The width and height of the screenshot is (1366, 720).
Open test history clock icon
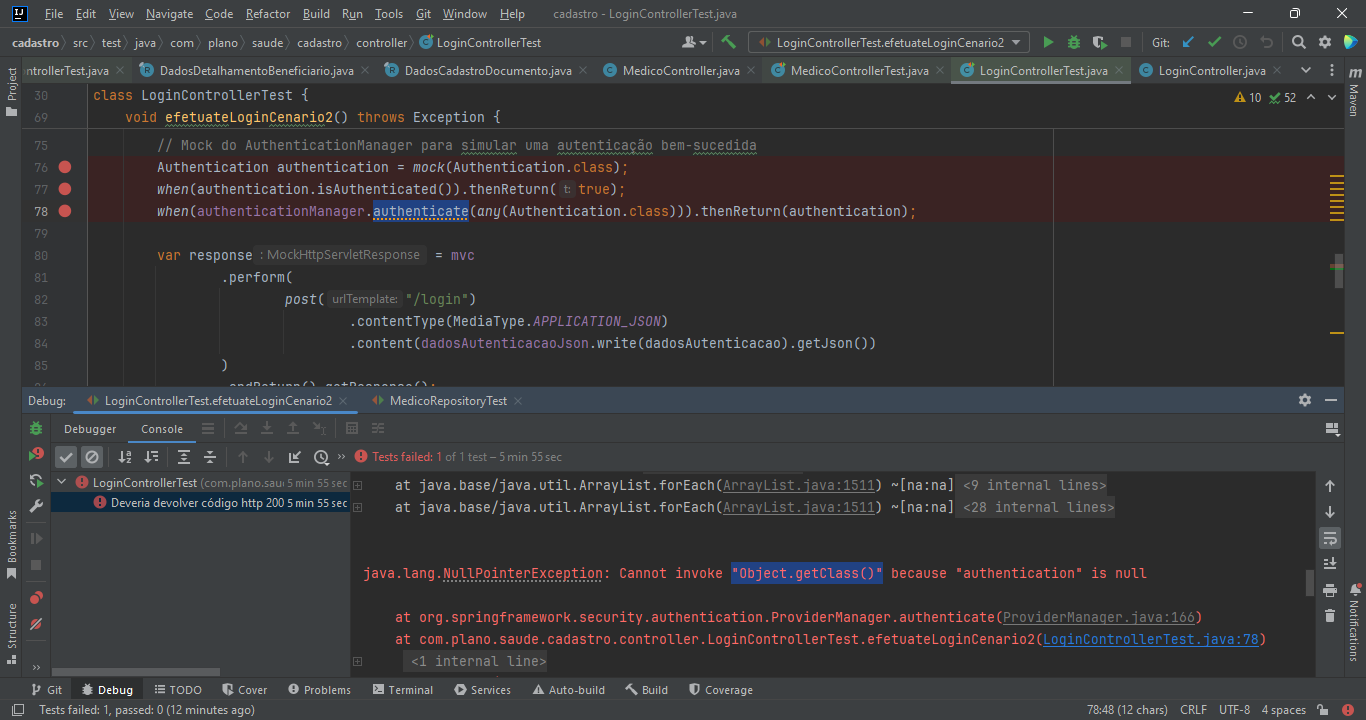point(321,457)
